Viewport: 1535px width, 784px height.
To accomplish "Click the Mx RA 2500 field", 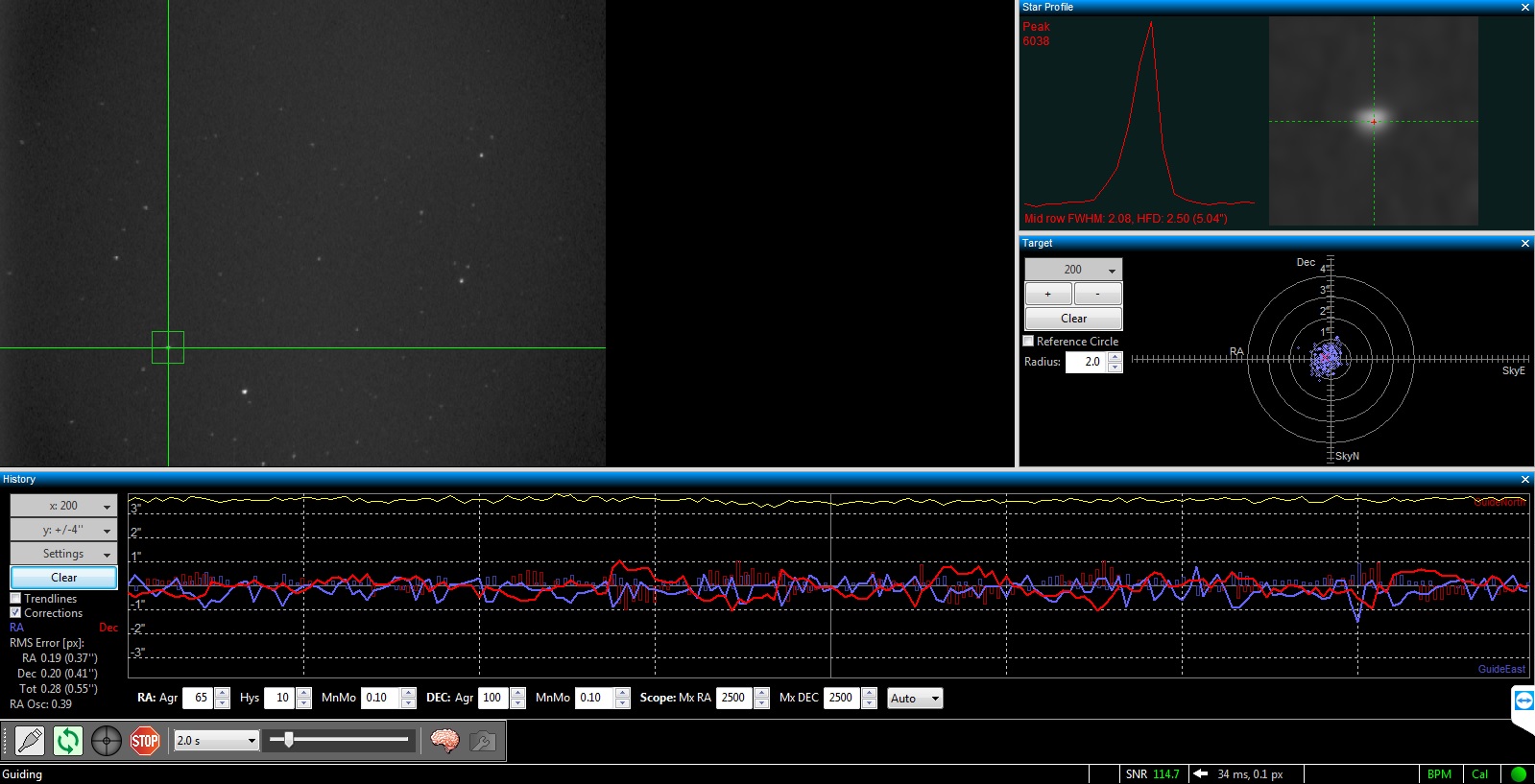I will [x=735, y=698].
